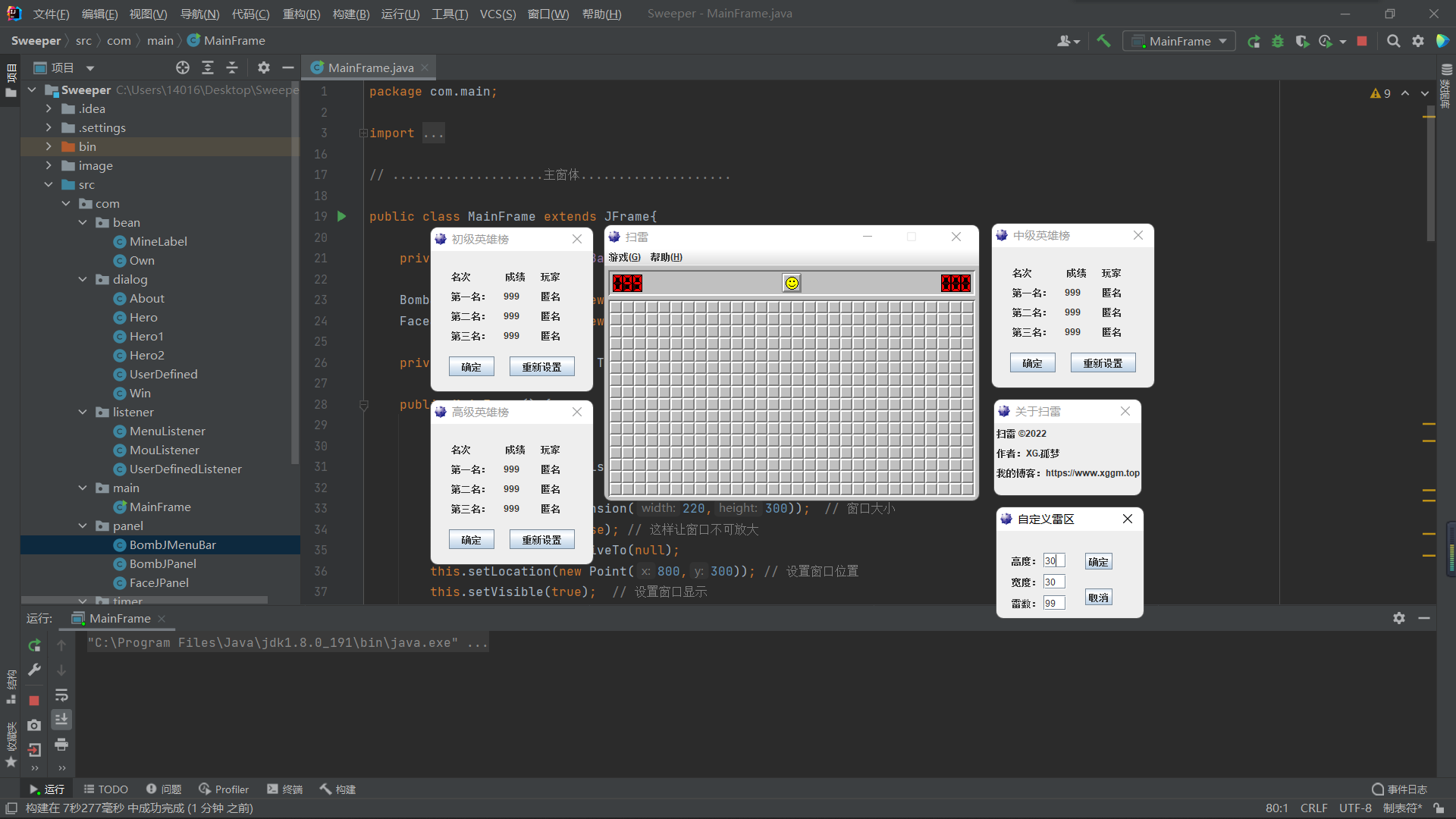Open the MainFrame run configuration dropdown
Screen dimensions: 1456x819
tap(1222, 41)
